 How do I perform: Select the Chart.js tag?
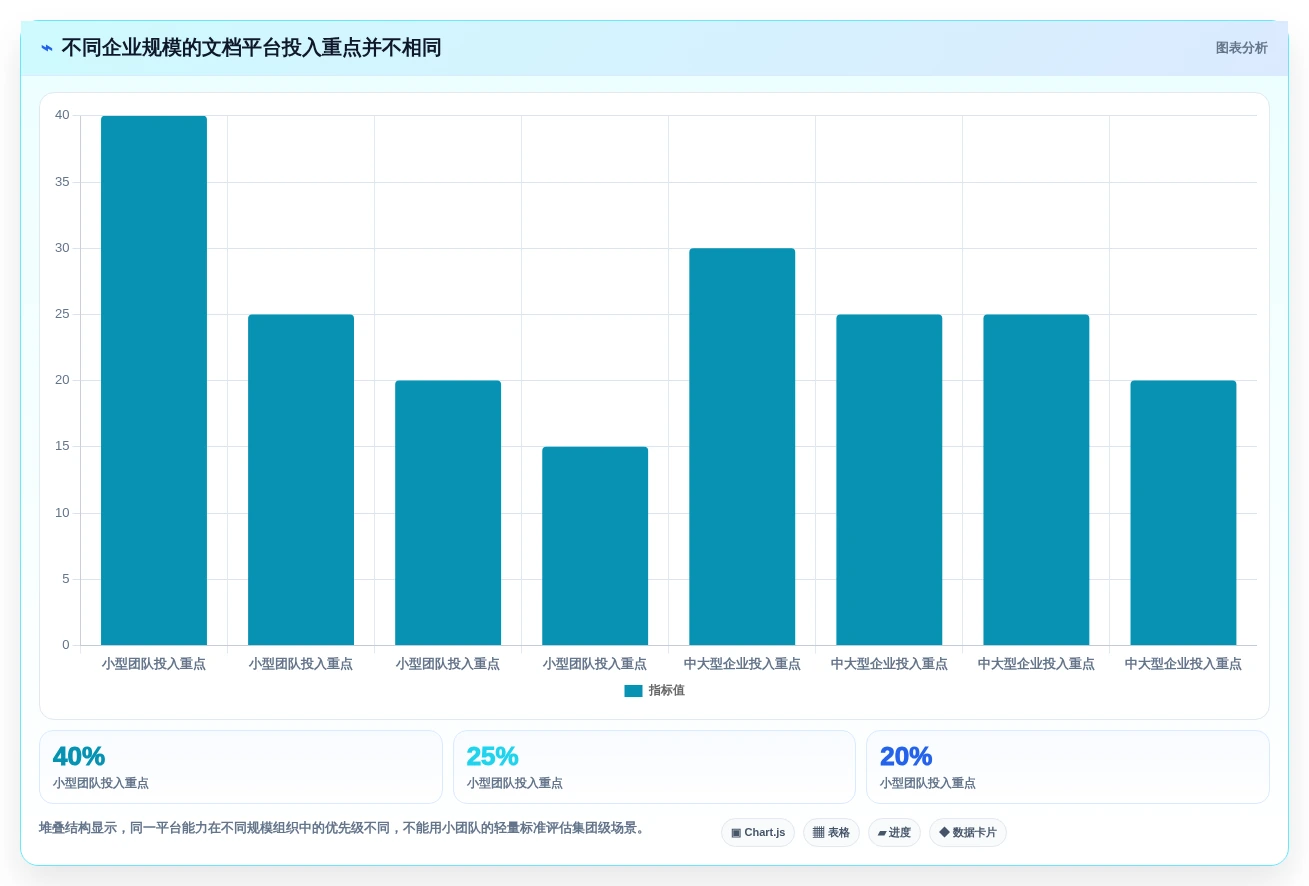[758, 832]
